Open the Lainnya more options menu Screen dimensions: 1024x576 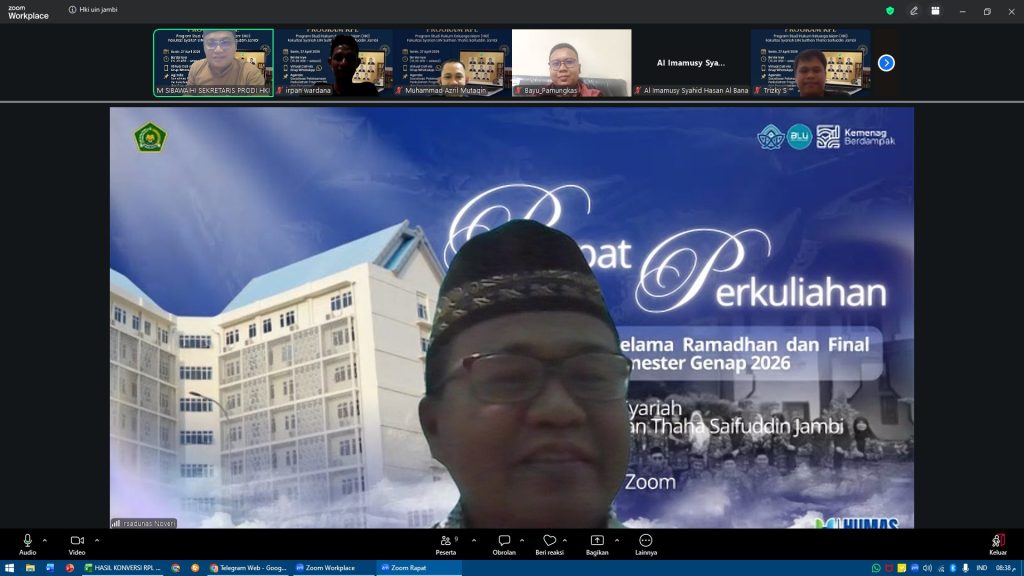(x=646, y=541)
